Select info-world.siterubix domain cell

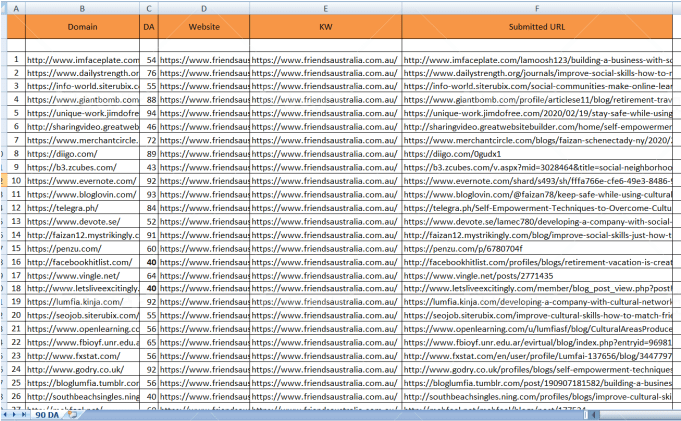[83, 86]
